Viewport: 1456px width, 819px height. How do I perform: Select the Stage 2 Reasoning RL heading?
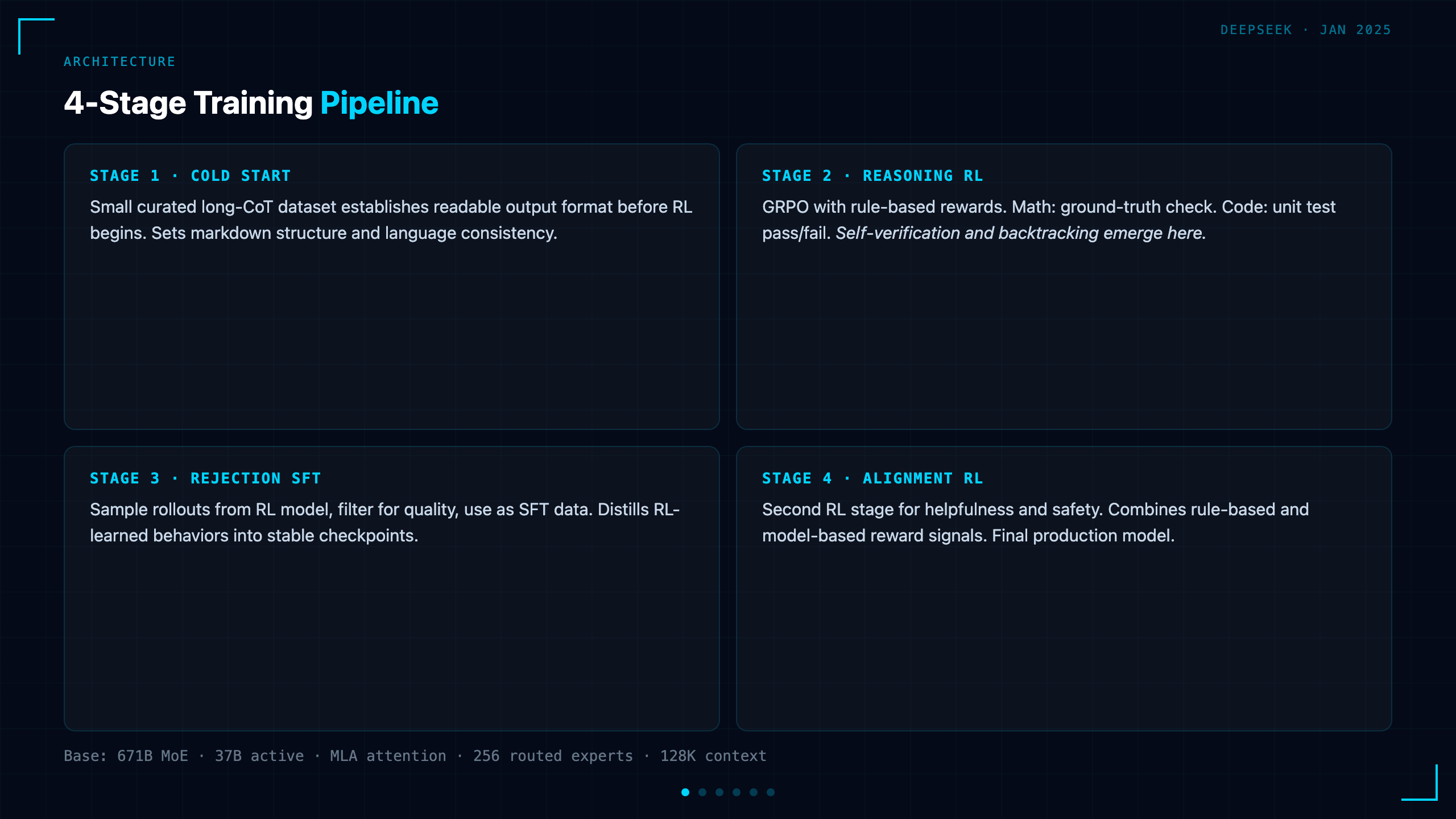[872, 176]
